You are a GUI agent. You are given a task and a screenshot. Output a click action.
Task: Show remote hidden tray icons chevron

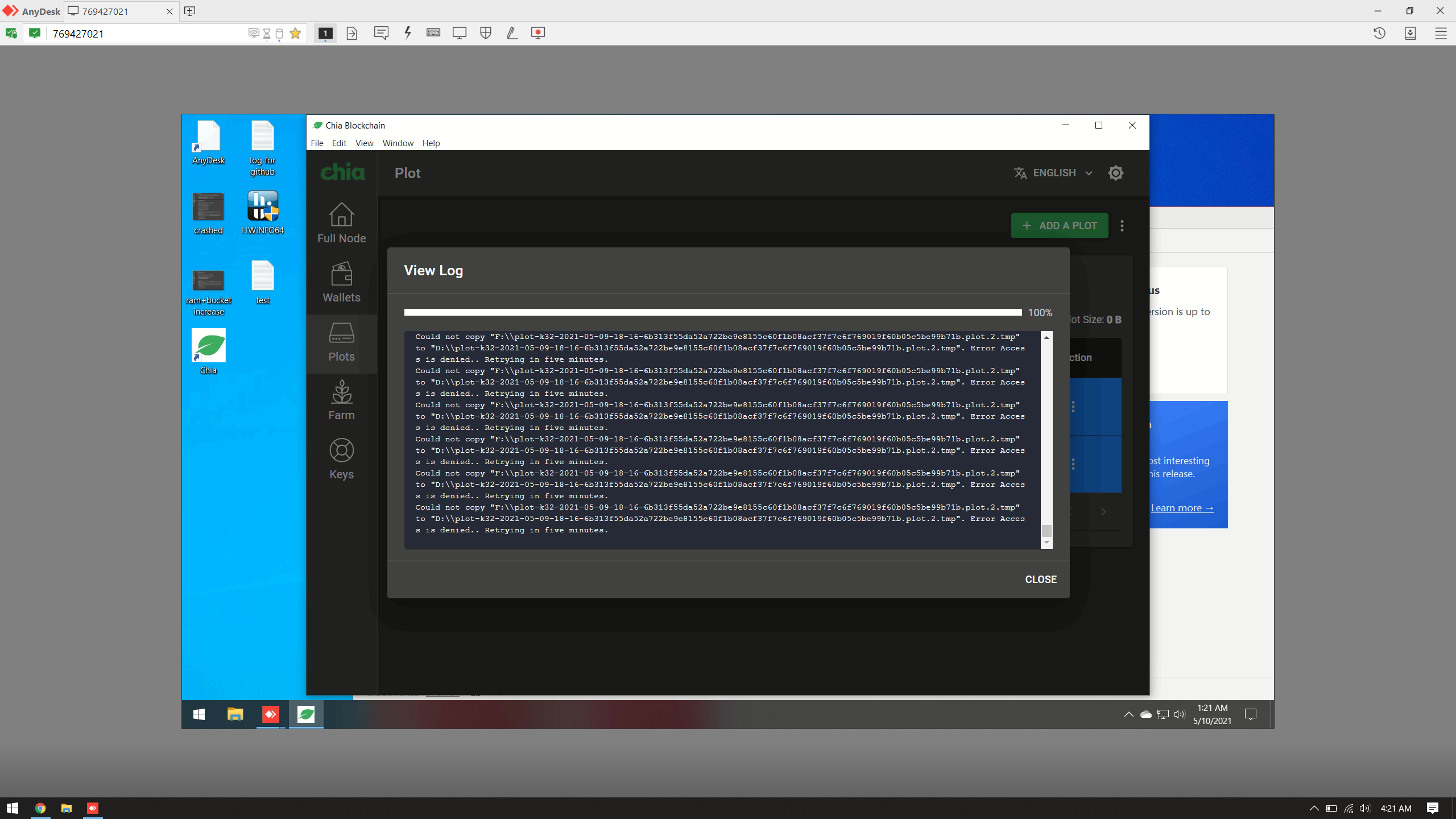click(x=1129, y=714)
